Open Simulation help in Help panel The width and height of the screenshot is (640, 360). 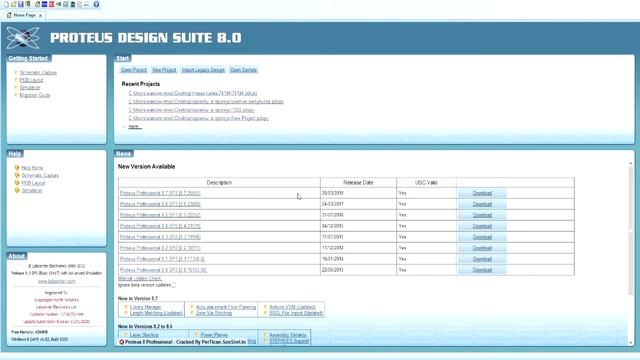(x=31, y=190)
